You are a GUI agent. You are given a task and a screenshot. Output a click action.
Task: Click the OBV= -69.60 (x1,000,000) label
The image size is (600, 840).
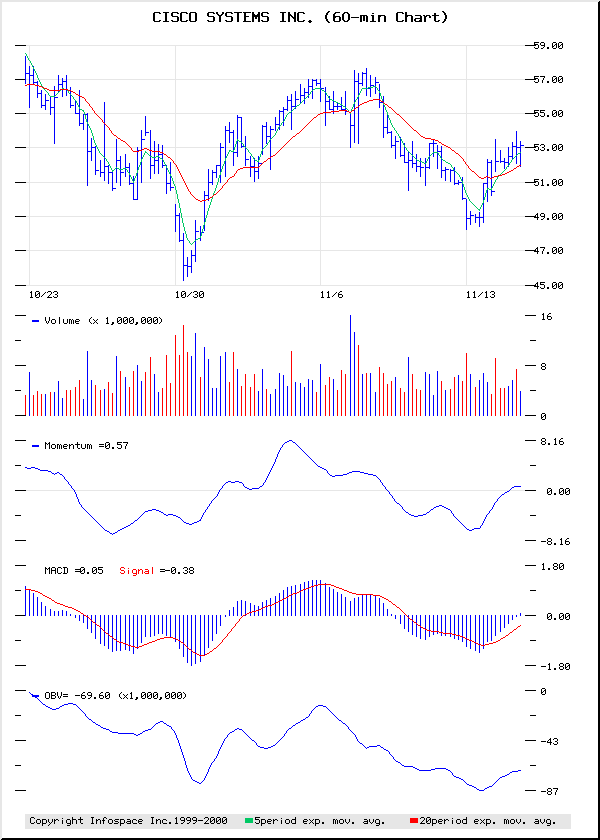116,695
